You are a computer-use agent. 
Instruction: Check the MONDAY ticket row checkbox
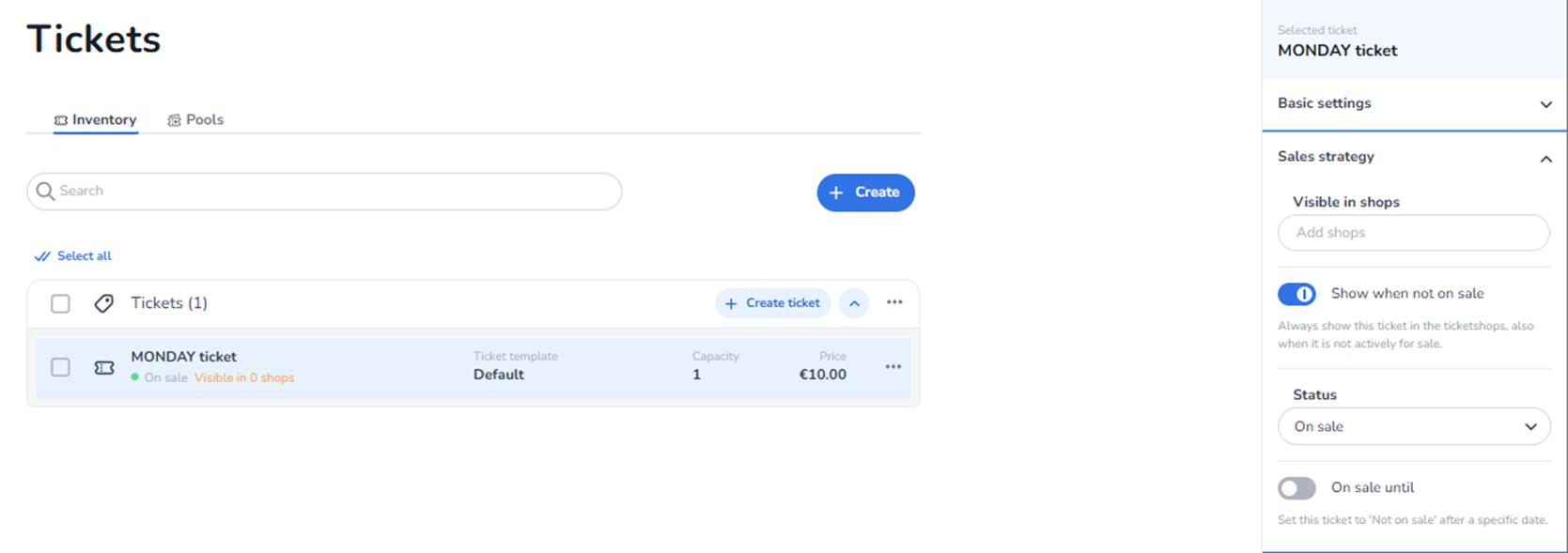[60, 367]
